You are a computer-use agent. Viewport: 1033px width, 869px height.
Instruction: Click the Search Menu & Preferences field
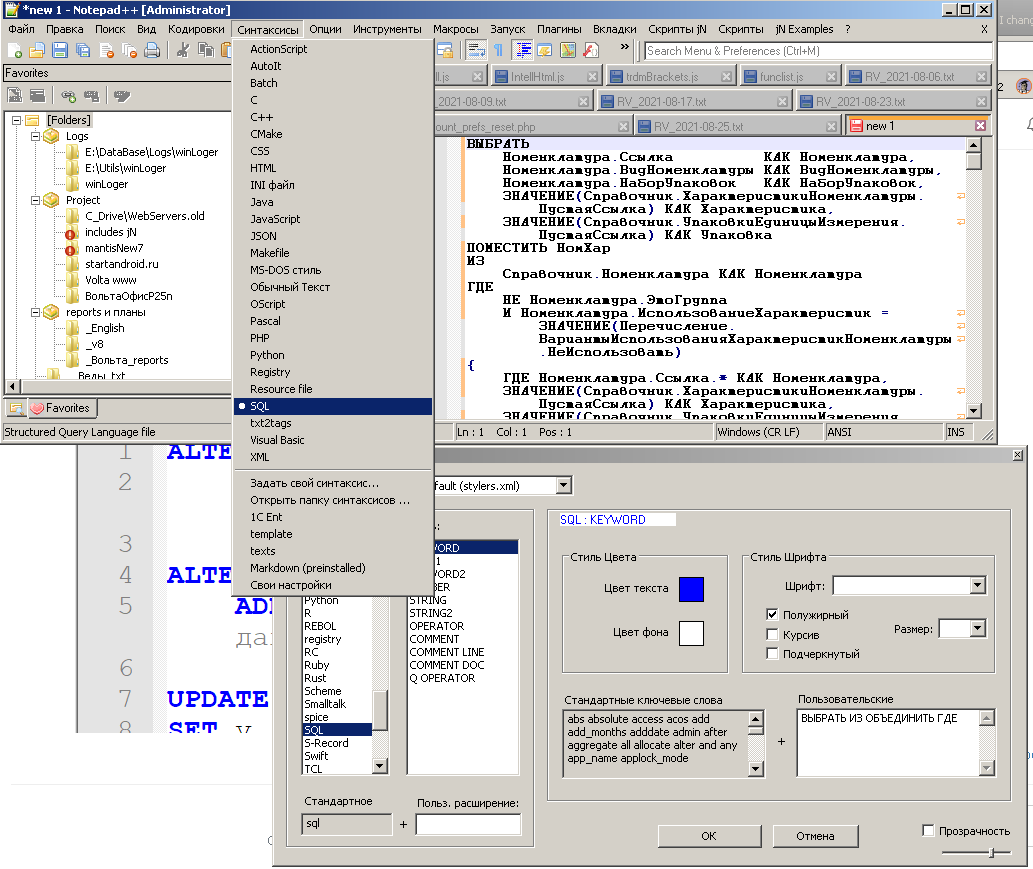(818, 51)
